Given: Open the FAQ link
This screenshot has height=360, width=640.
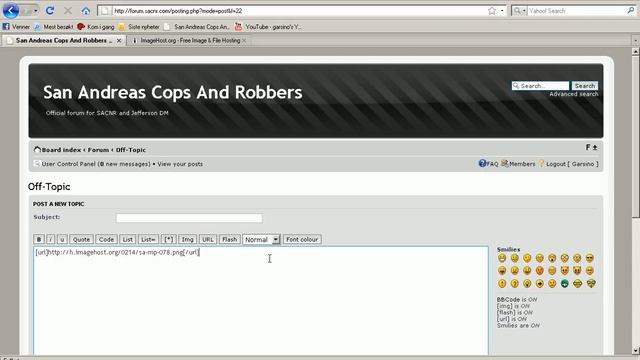Looking at the screenshot, I should pos(488,164).
